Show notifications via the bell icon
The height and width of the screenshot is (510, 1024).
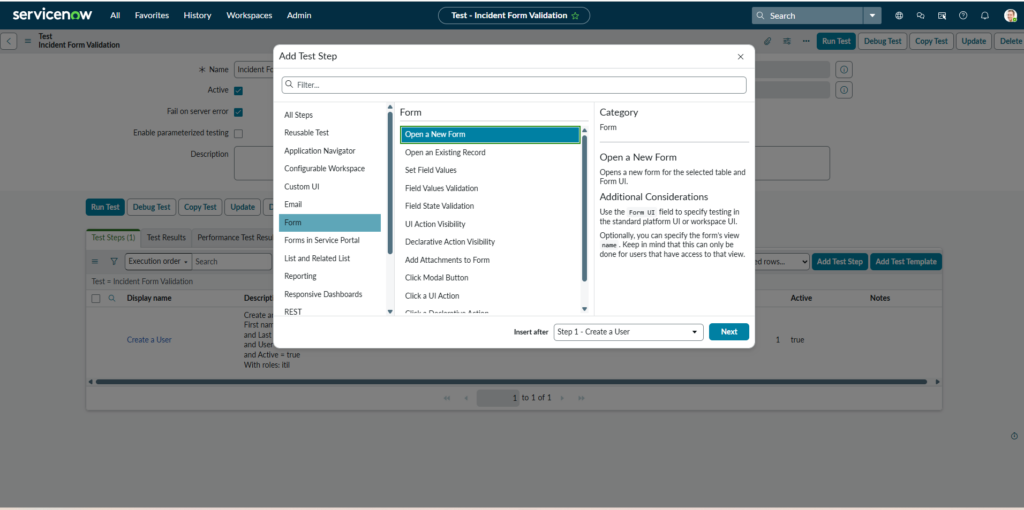(x=985, y=16)
